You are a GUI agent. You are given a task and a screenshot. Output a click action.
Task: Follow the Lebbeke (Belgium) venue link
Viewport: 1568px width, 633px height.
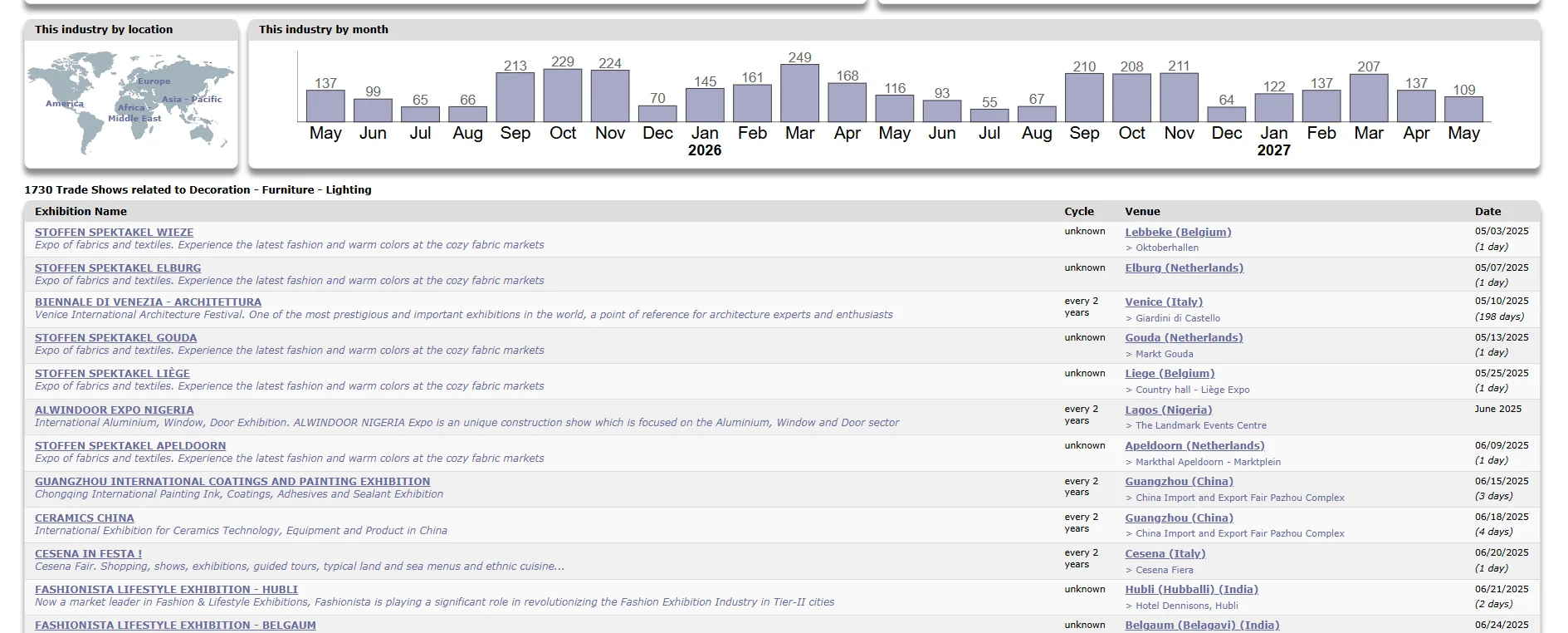pos(1178,233)
